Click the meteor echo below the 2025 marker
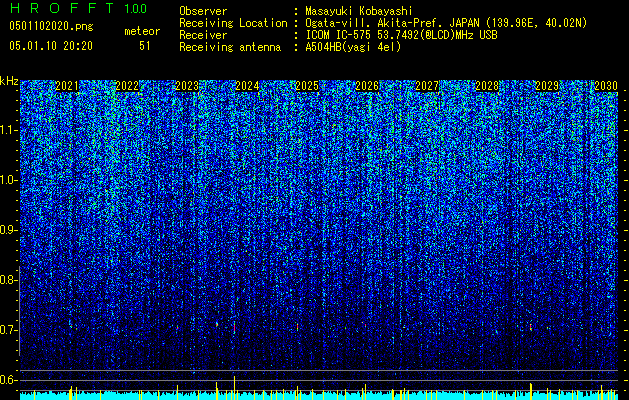 click(297, 327)
